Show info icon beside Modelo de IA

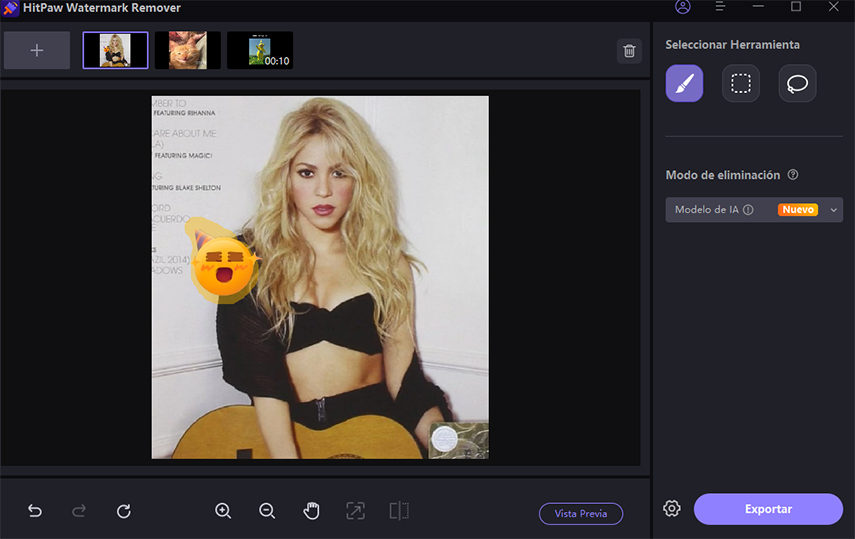point(748,209)
